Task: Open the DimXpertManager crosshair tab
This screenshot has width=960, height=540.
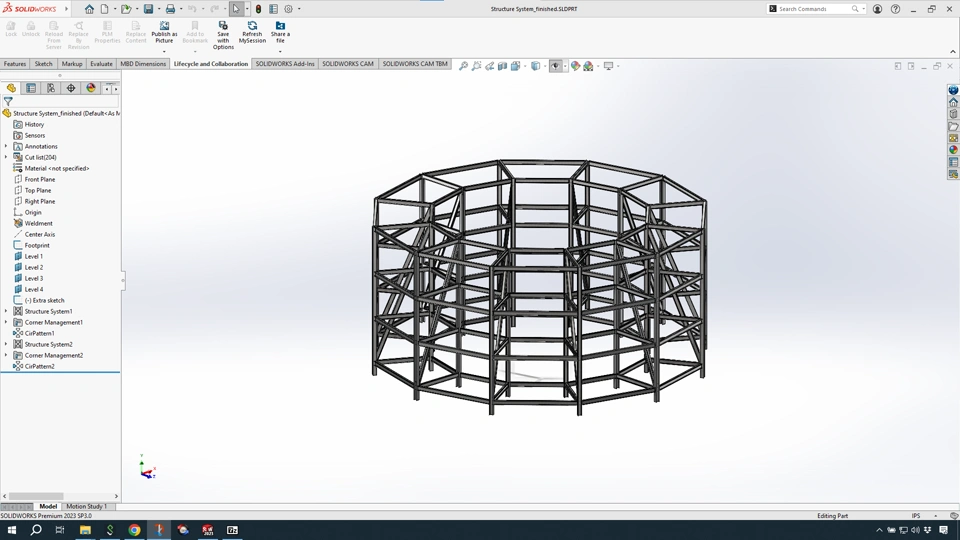Action: 71,88
